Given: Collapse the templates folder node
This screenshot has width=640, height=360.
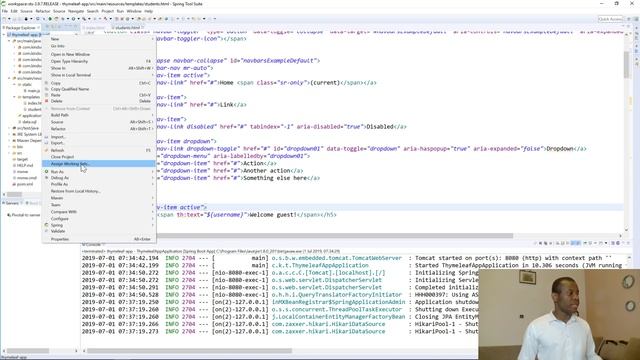Looking at the screenshot, I should [x=14, y=97].
